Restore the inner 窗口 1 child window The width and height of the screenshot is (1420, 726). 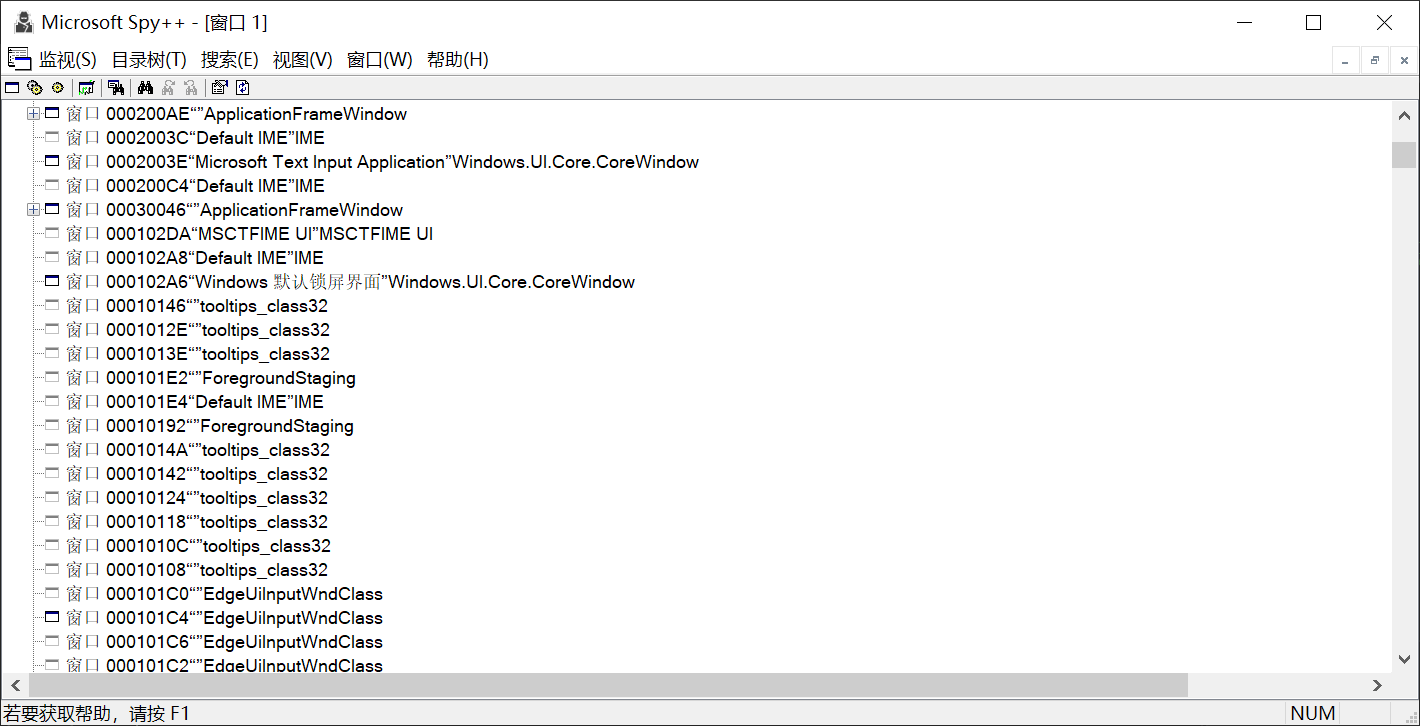[1375, 61]
